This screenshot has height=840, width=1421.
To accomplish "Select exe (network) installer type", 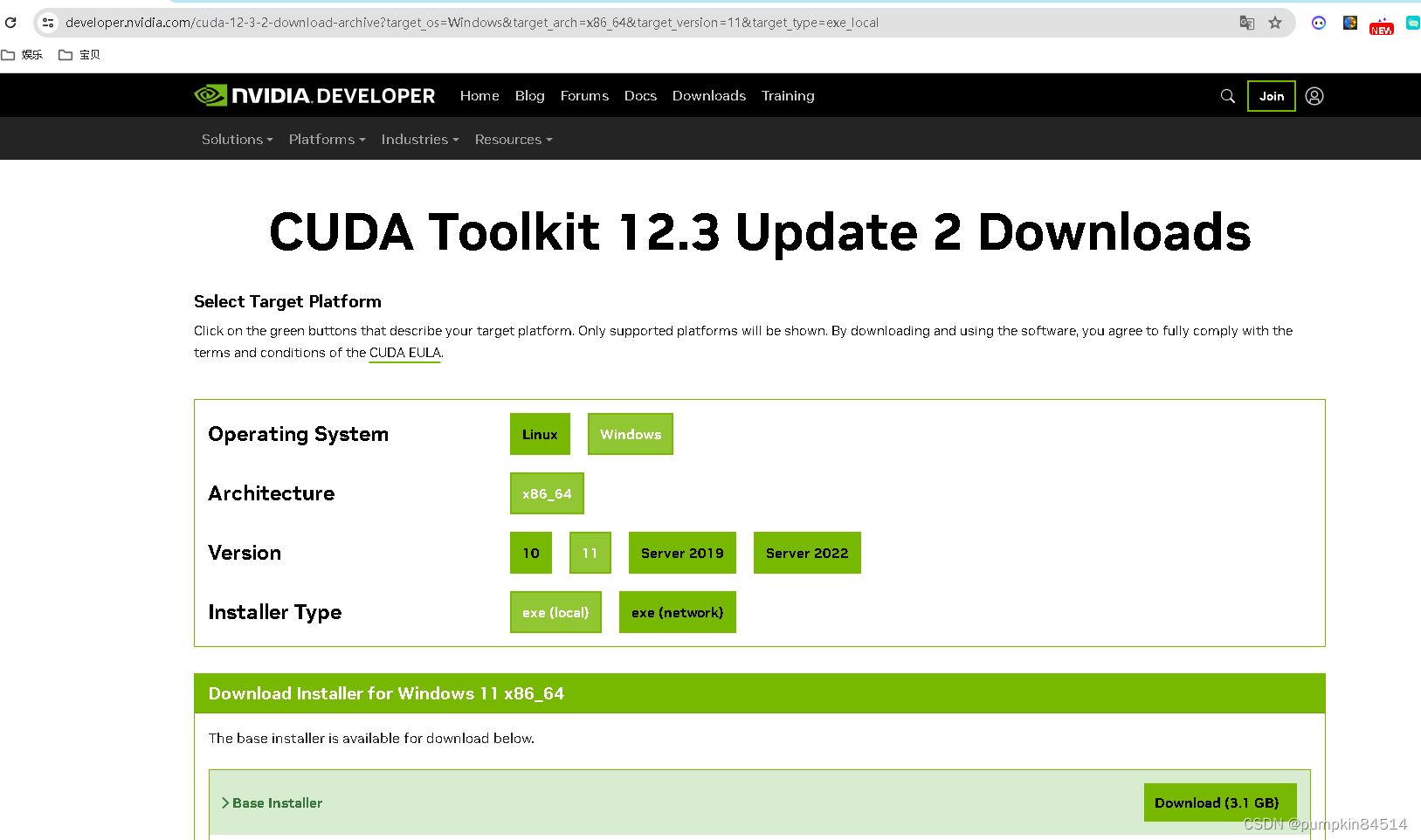I will [x=678, y=612].
